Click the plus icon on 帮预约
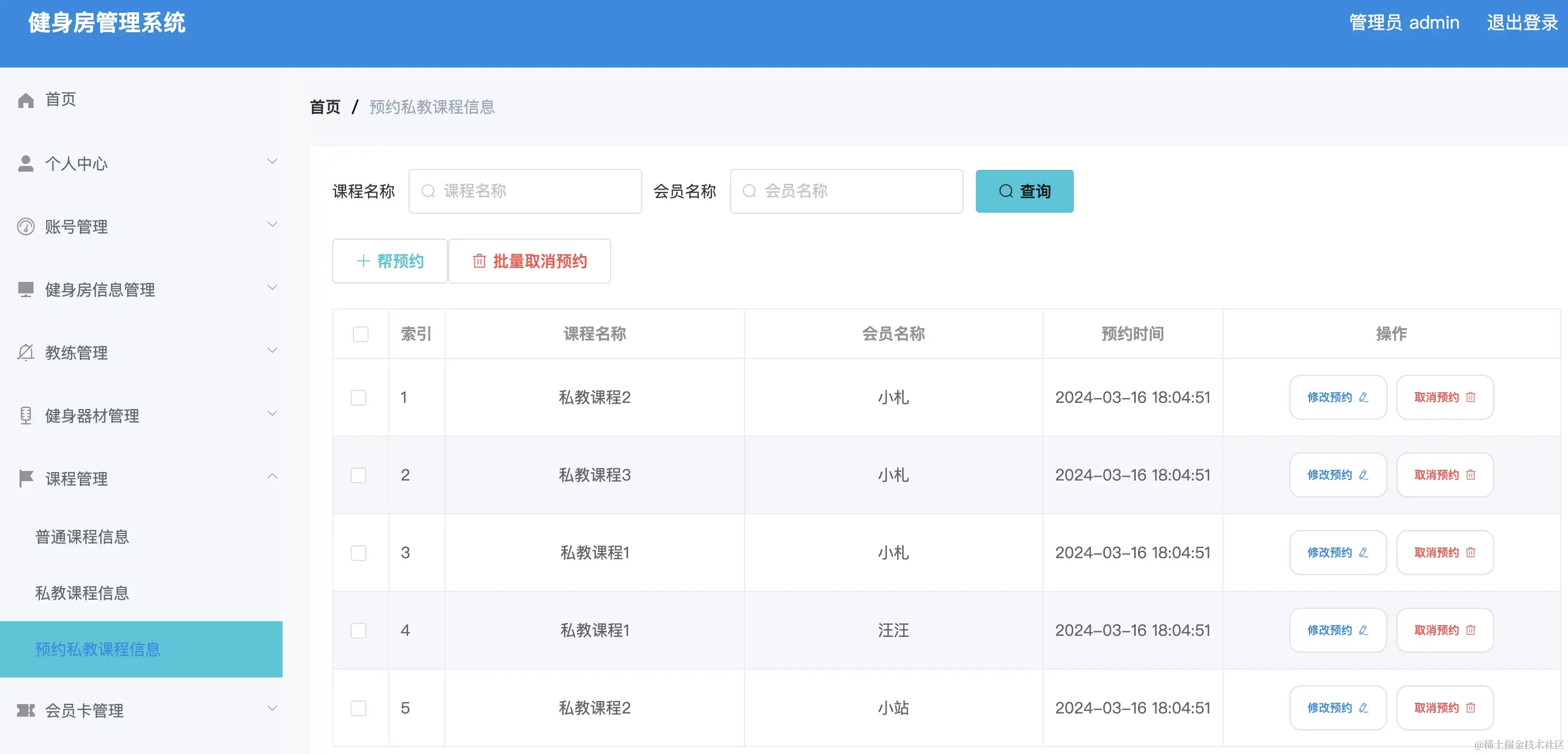This screenshot has width=1568, height=754. (364, 261)
